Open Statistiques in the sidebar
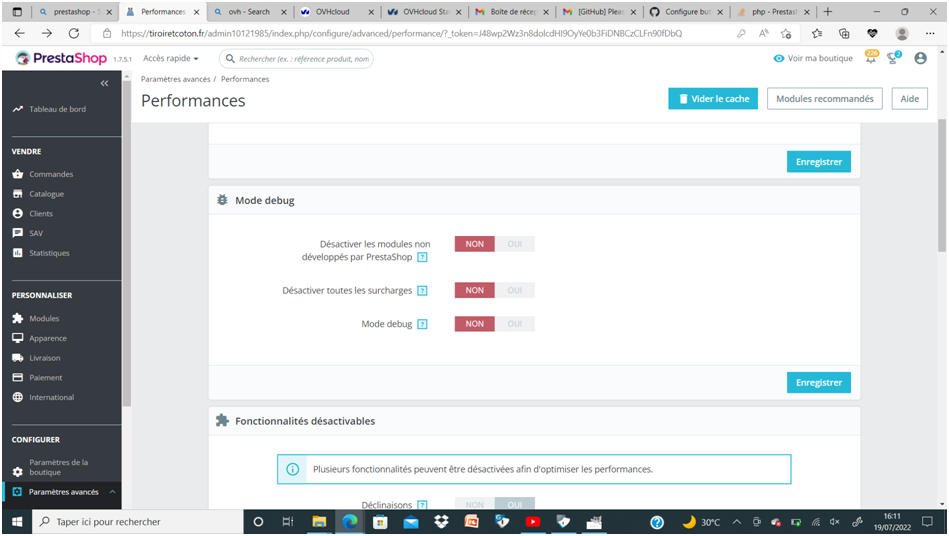Image resolution: width=949 pixels, height=536 pixels. pyautogui.click(x=50, y=253)
